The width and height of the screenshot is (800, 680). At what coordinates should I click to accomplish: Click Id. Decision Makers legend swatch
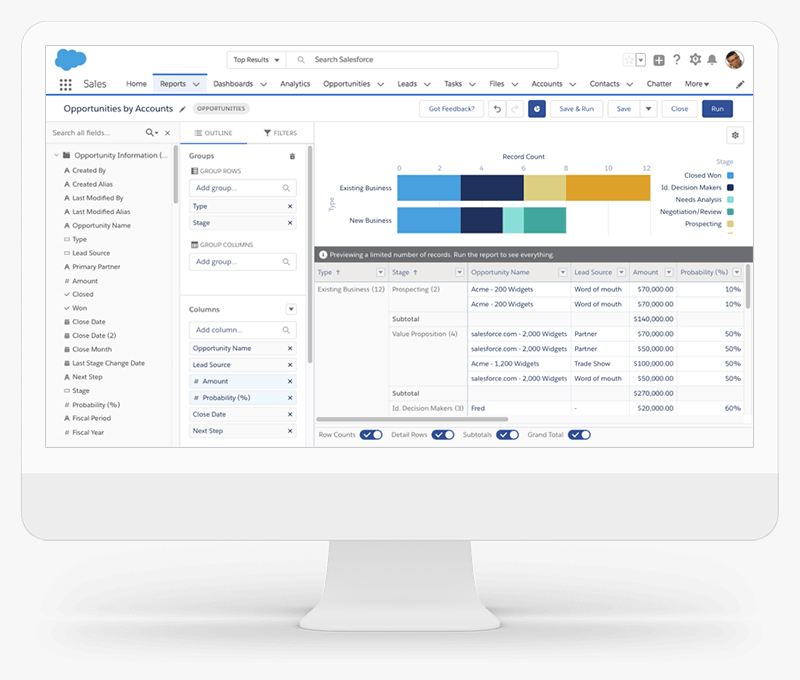click(730, 188)
